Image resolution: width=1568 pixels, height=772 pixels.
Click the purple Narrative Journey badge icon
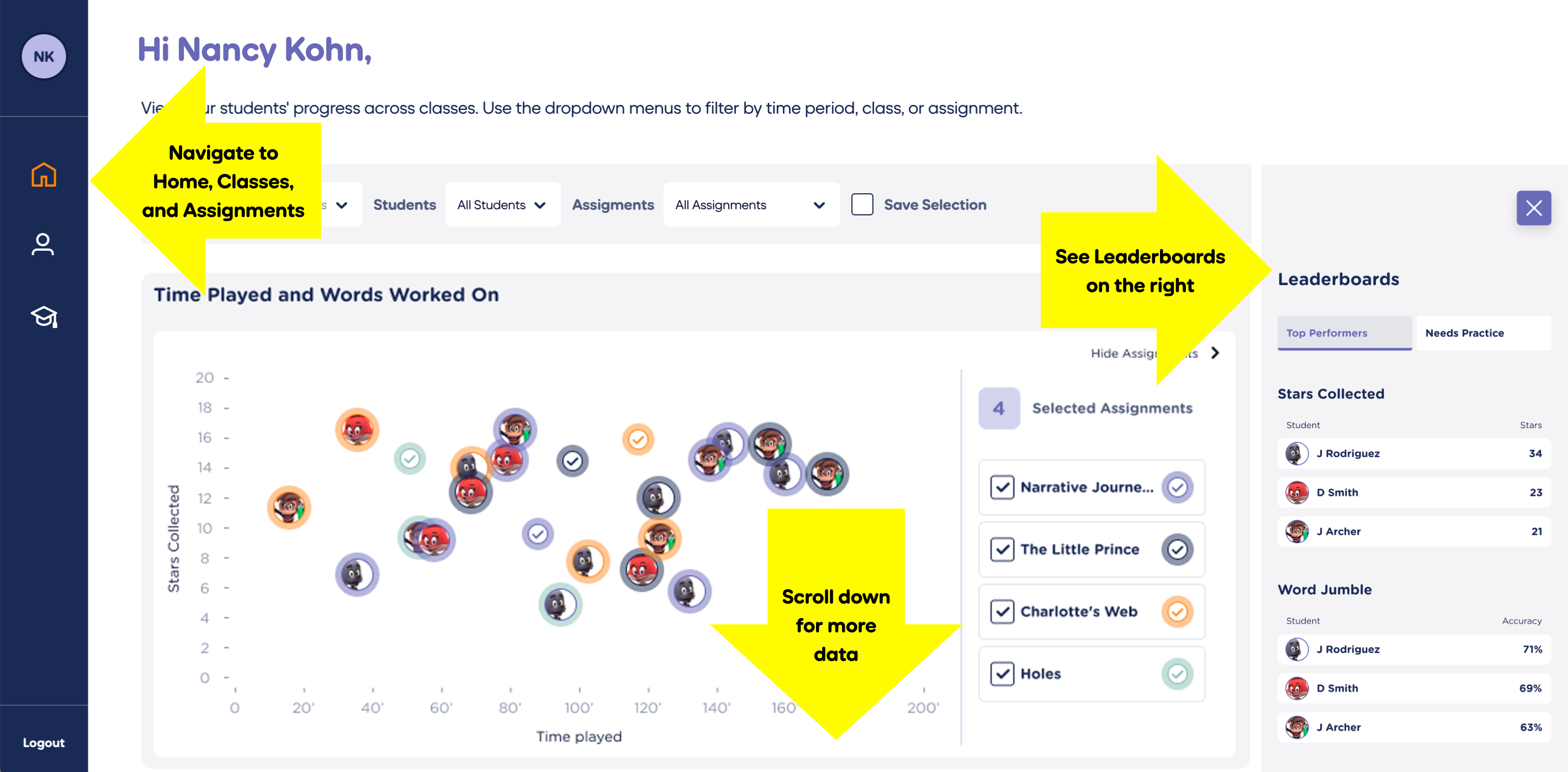1177,488
